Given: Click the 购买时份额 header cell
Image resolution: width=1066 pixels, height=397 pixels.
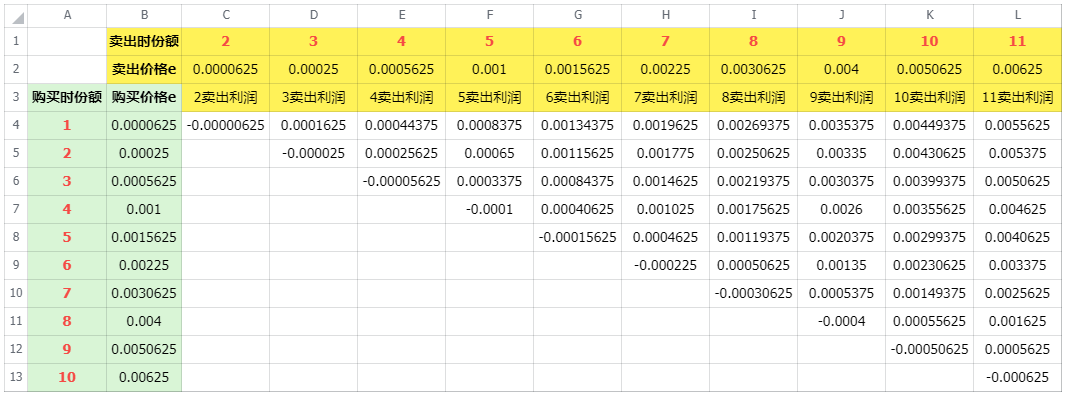Looking at the screenshot, I should (67, 97).
